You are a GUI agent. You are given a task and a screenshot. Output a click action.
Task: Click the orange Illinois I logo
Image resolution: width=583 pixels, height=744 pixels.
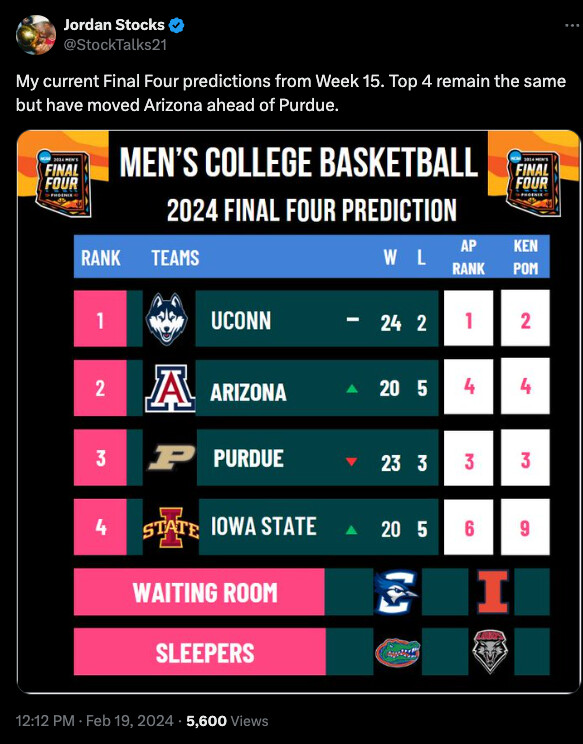click(492, 592)
